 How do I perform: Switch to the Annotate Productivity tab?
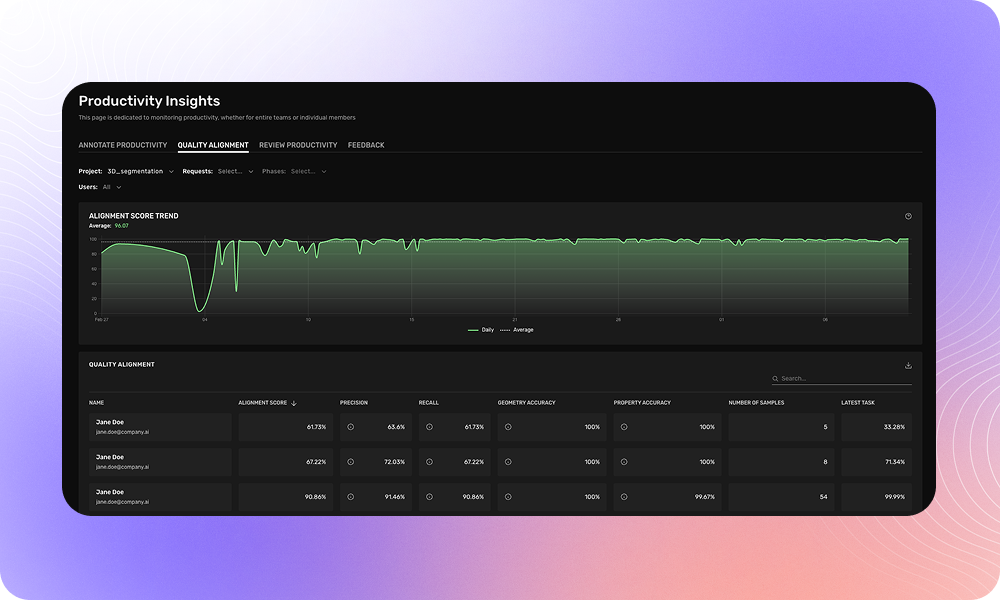122,144
